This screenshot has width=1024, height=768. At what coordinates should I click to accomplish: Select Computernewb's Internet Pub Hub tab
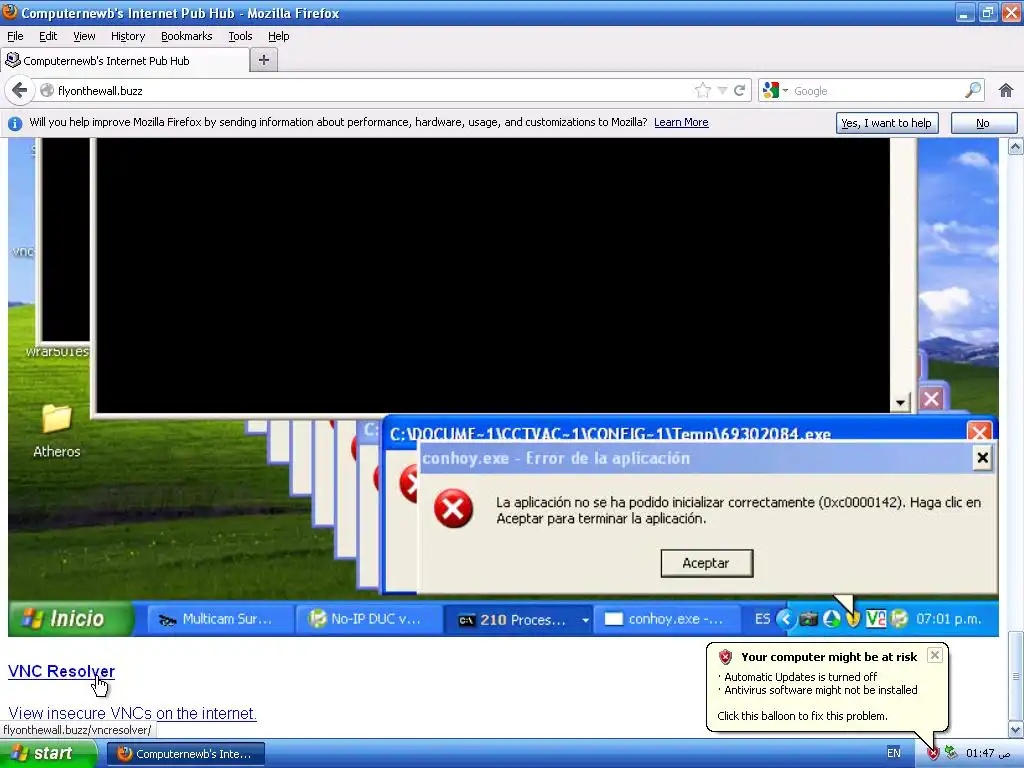click(125, 60)
